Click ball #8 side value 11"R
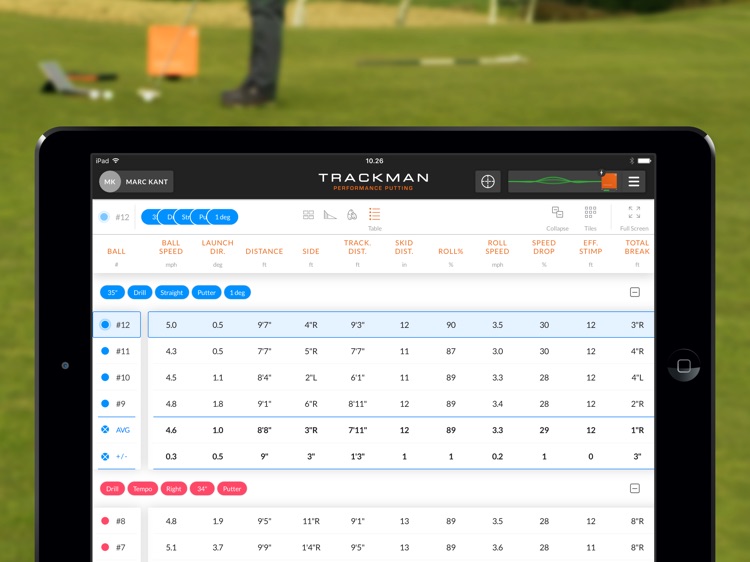 tap(311, 521)
